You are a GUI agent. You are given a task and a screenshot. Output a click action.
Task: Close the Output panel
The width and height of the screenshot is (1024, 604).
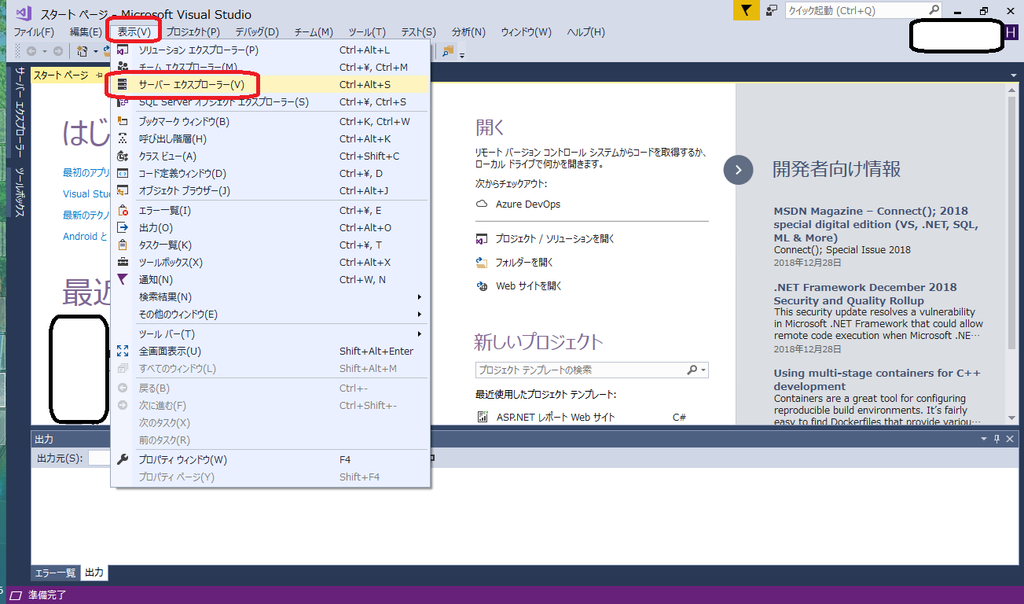tap(1010, 439)
